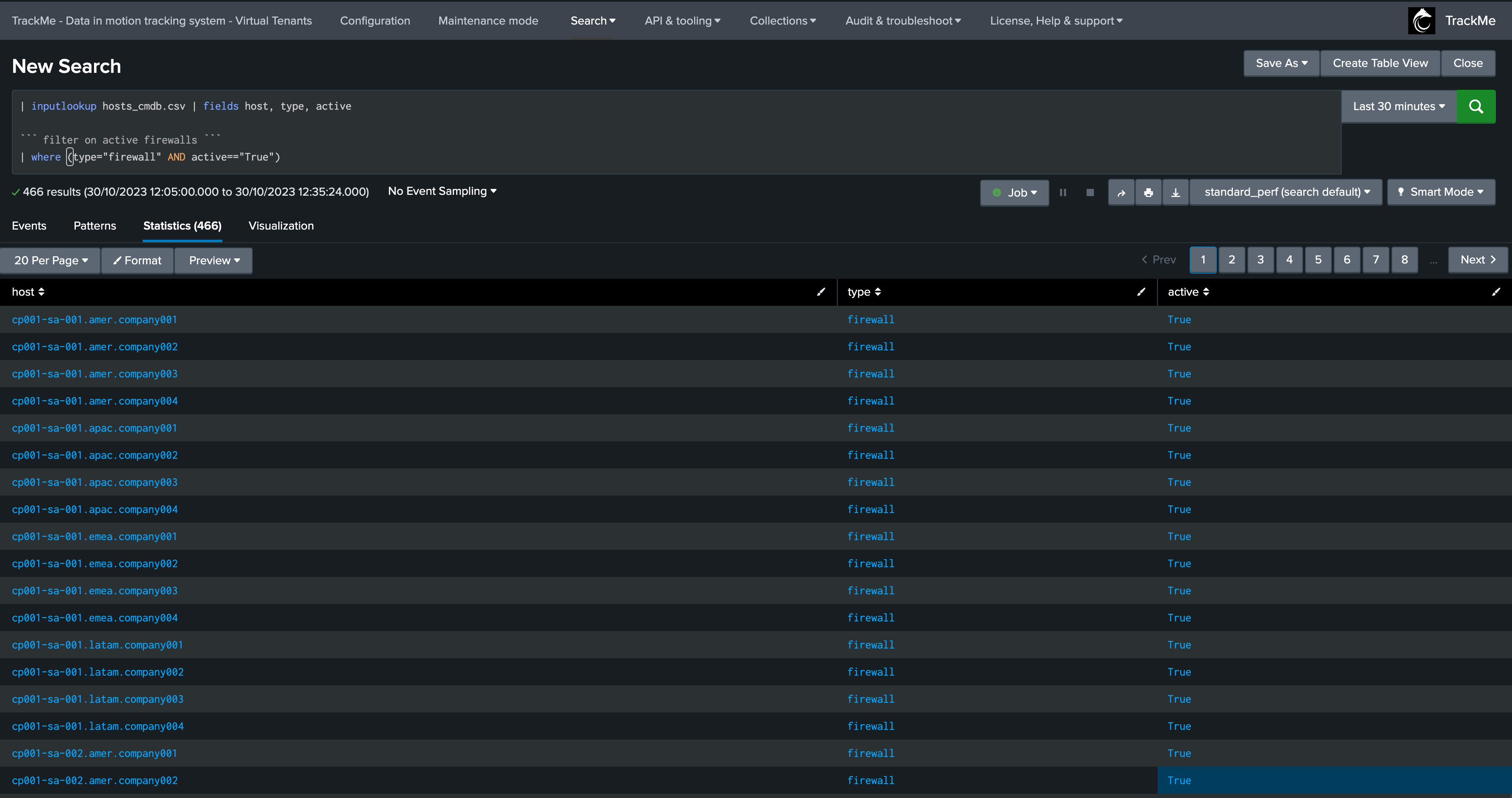Viewport: 1512px width, 798px height.
Task: Open the Smart Mode dropdown
Action: (1441, 192)
